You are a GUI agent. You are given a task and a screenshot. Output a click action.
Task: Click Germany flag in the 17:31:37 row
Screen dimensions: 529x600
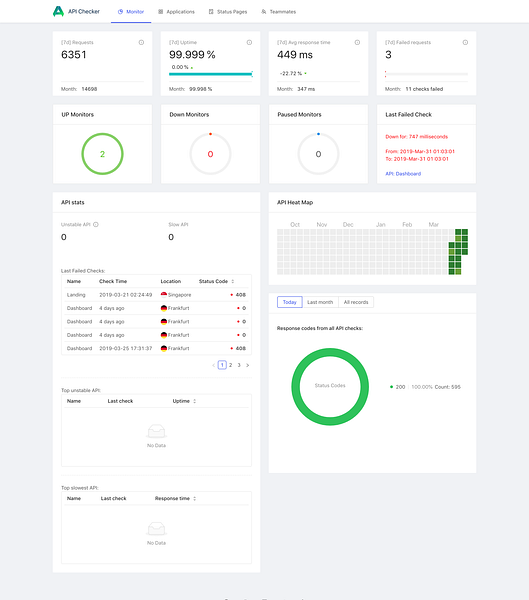pos(164,348)
